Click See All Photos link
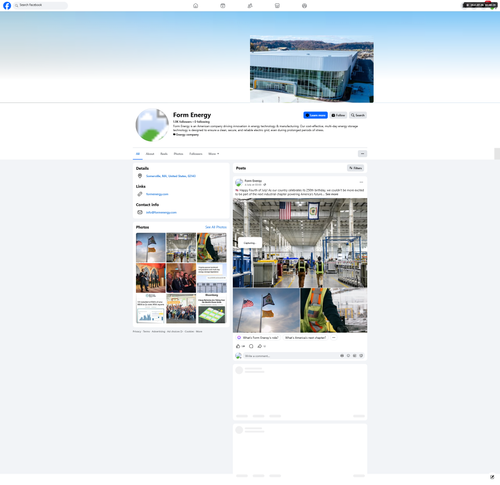The height and width of the screenshot is (485, 500). pos(216,227)
